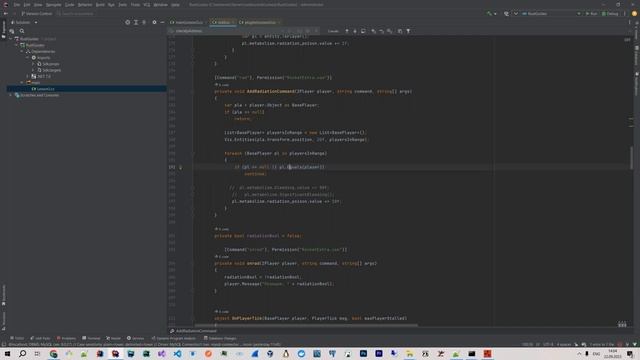
Task: Open the Build menu
Action: pos(100,5)
